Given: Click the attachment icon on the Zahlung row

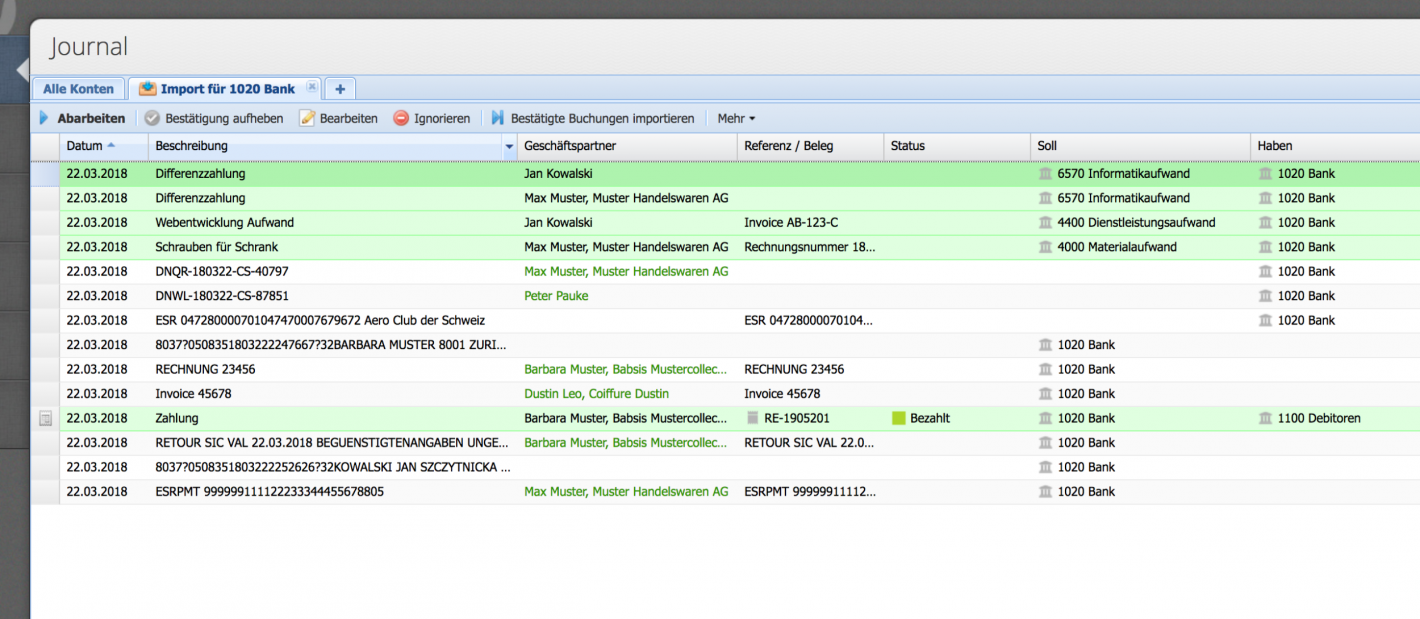Looking at the screenshot, I should [44, 418].
